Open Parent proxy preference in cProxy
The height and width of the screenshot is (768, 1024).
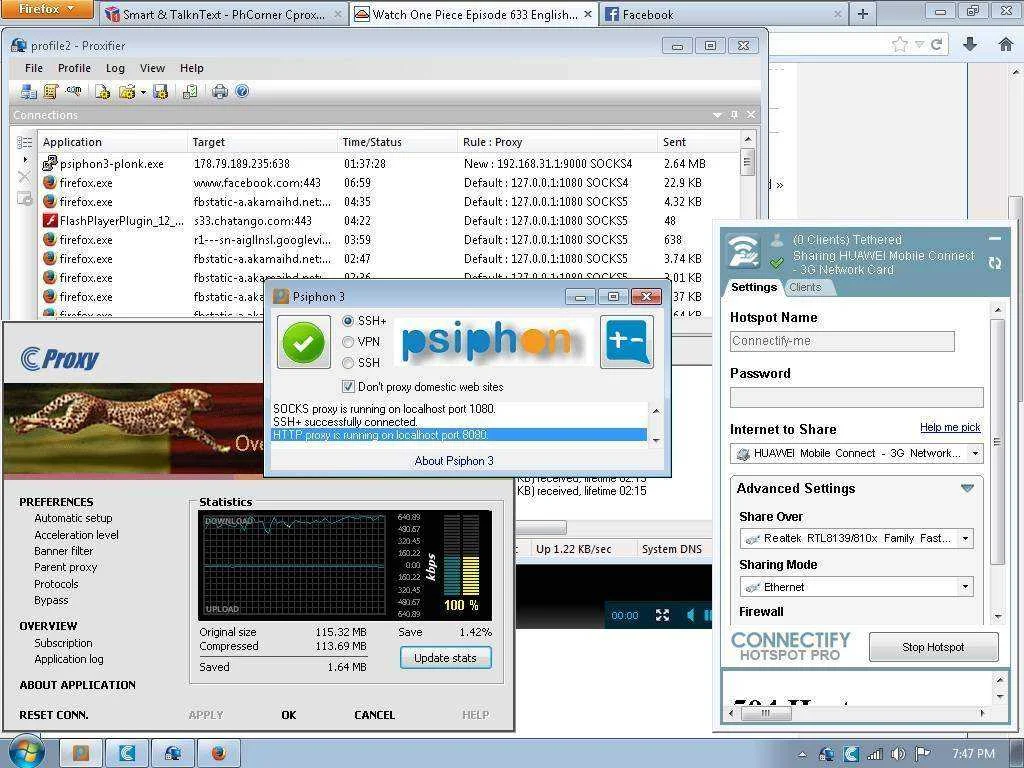pos(65,567)
